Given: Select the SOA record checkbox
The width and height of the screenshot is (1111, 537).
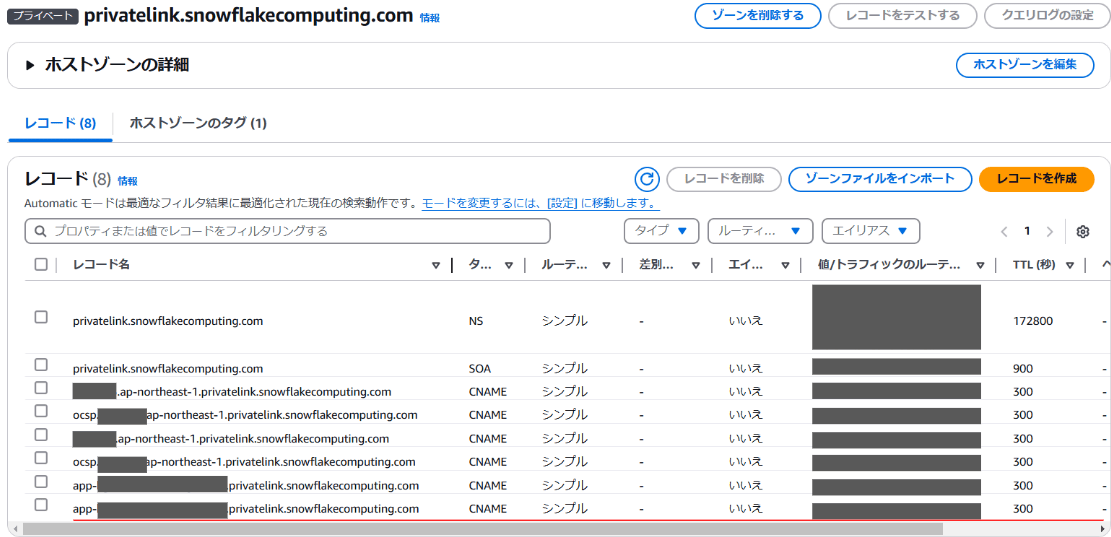Looking at the screenshot, I should coord(41,365).
